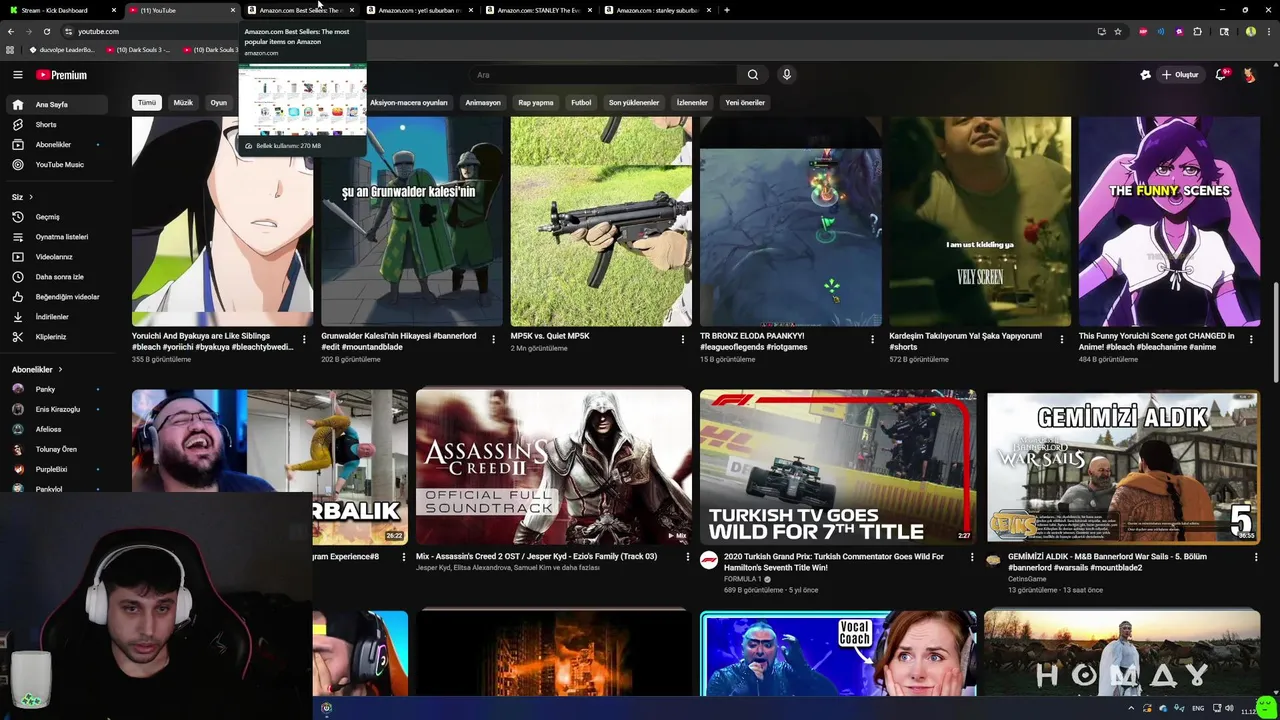Open options for 2020 Turkish Grand Prix video
This screenshot has width=1280, height=720.
[971, 558]
